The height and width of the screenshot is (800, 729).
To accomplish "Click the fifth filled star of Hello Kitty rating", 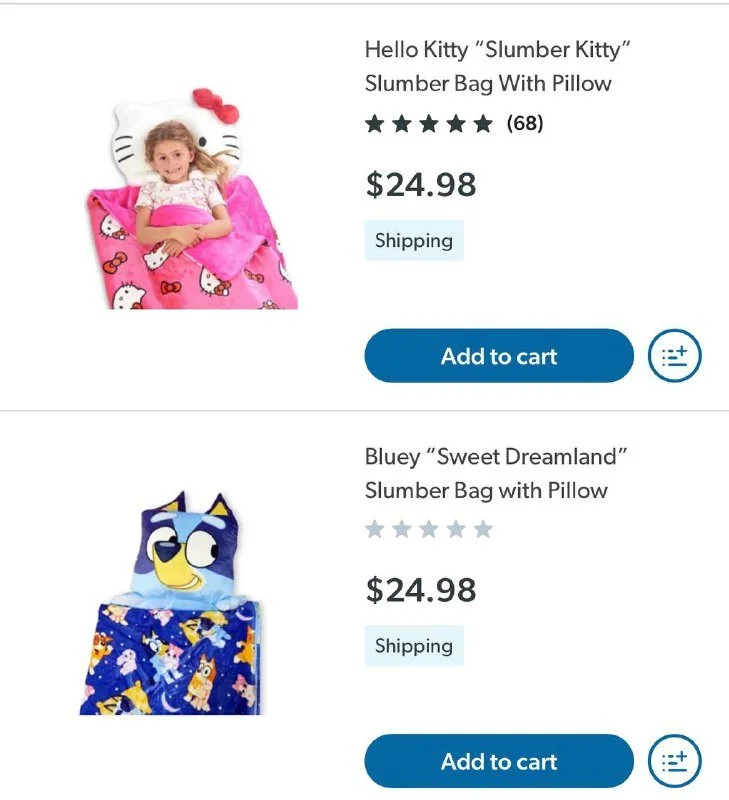I will (483, 123).
